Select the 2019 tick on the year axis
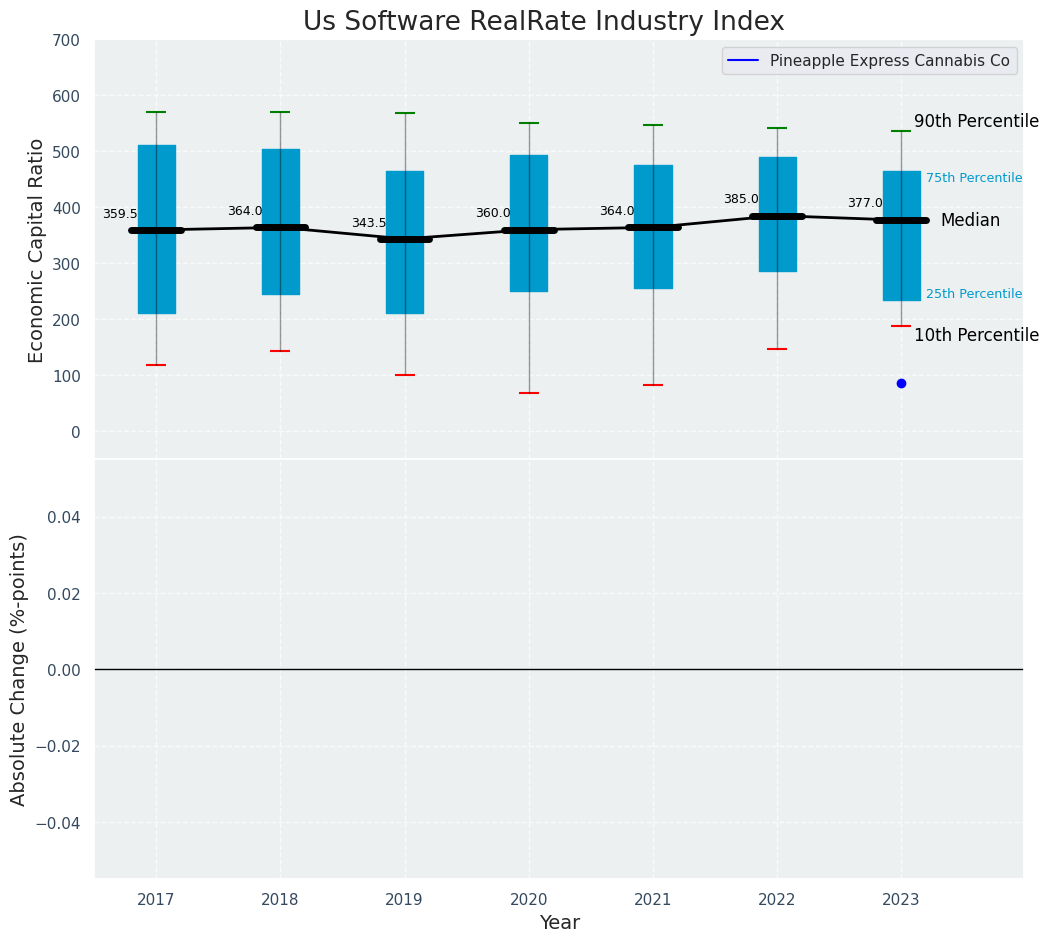1049x942 pixels. [x=404, y=900]
